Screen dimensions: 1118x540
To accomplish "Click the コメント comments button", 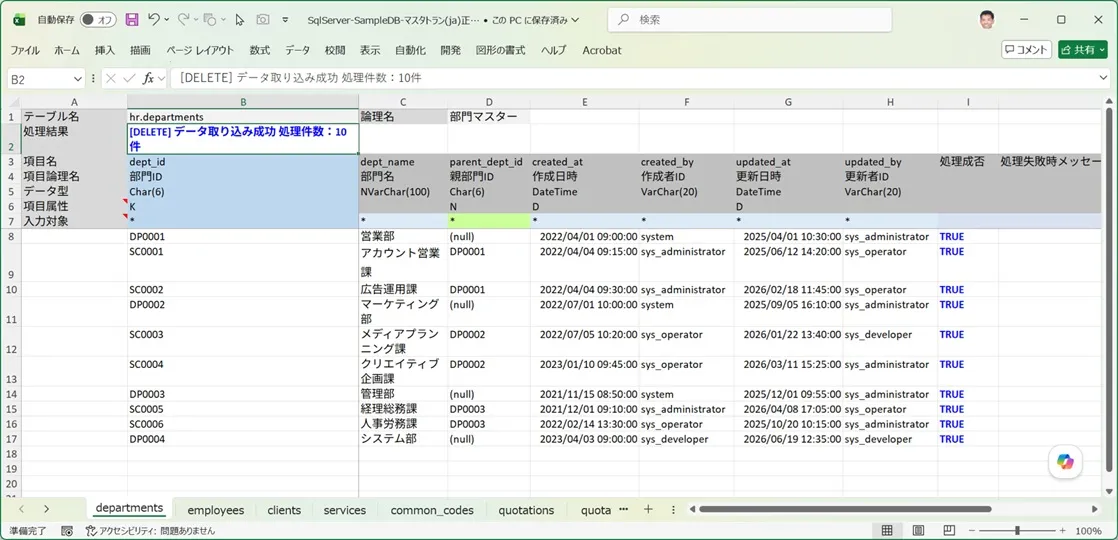I will pos(1027,49).
